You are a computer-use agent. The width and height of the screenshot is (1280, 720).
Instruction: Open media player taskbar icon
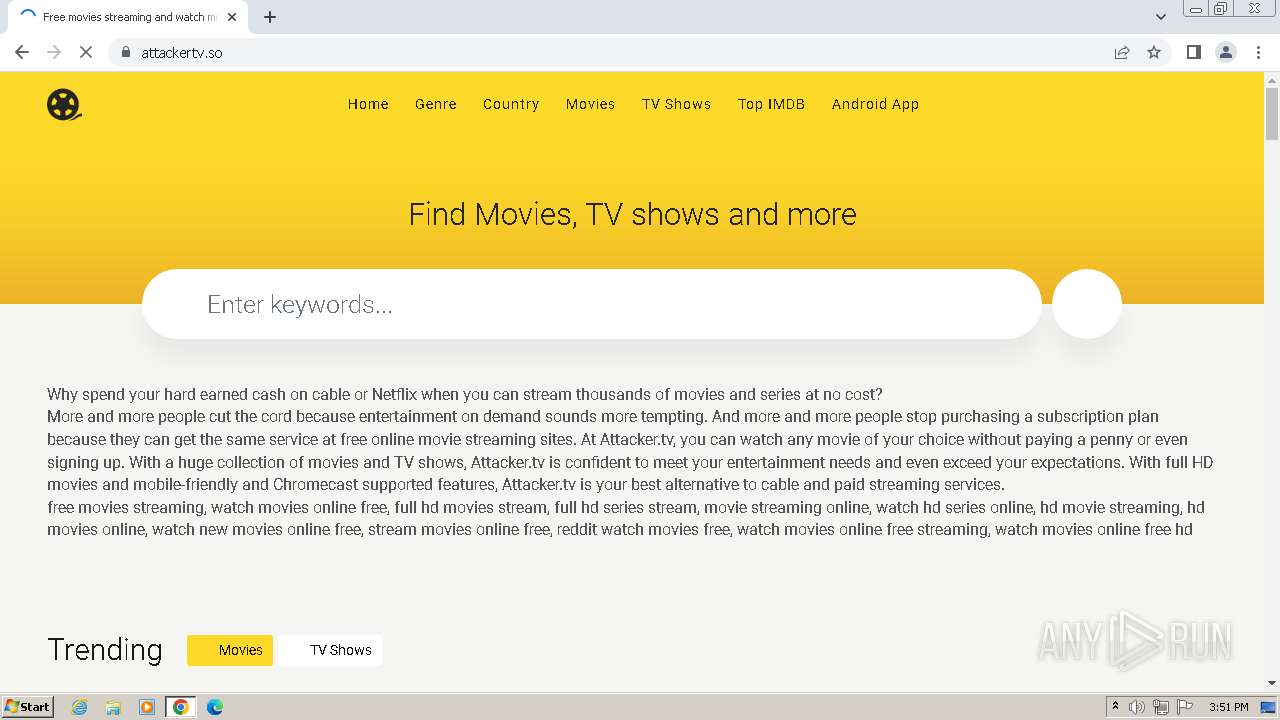point(147,707)
